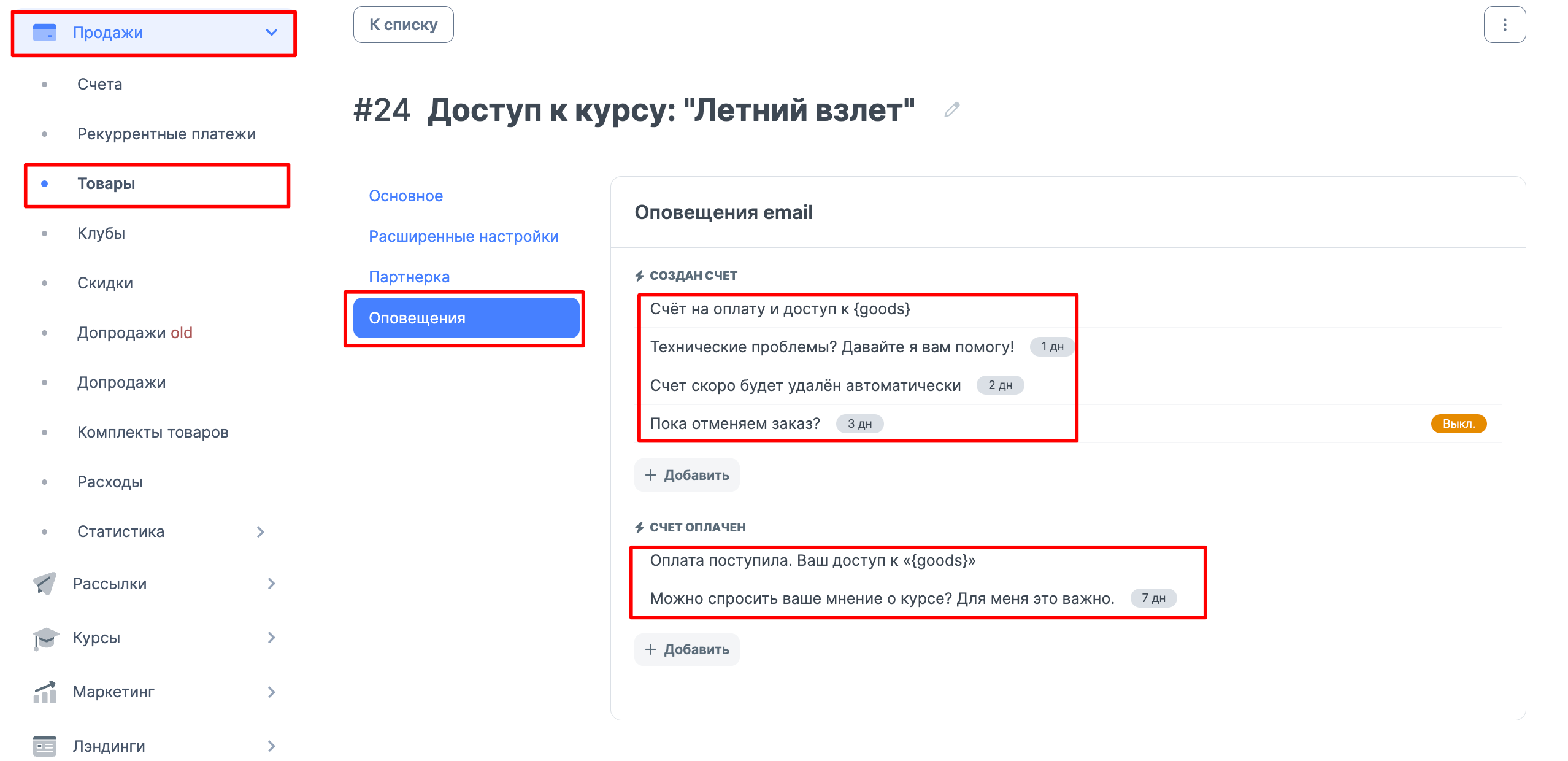Screen dimensions: 1568x761
Task: Expand the Статистика submenu arrow
Action: (261, 531)
